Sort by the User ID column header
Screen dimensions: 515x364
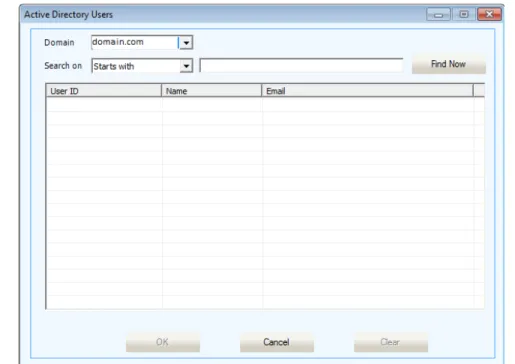[x=103, y=91]
